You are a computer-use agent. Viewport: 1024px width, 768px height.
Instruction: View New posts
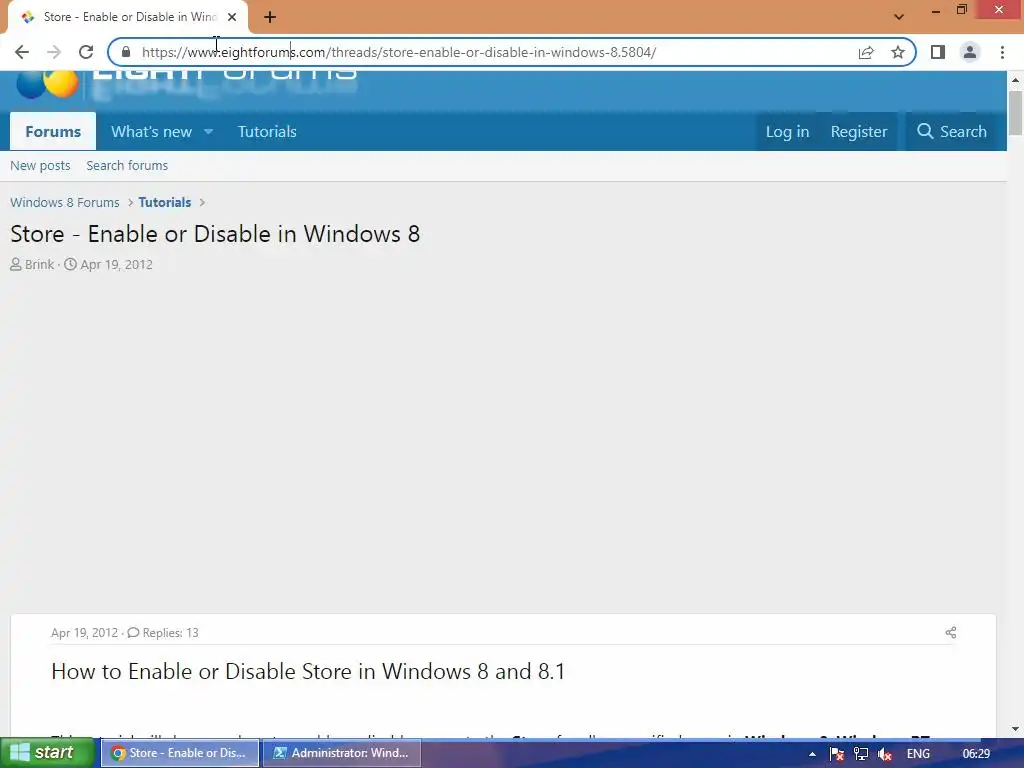[x=40, y=166]
